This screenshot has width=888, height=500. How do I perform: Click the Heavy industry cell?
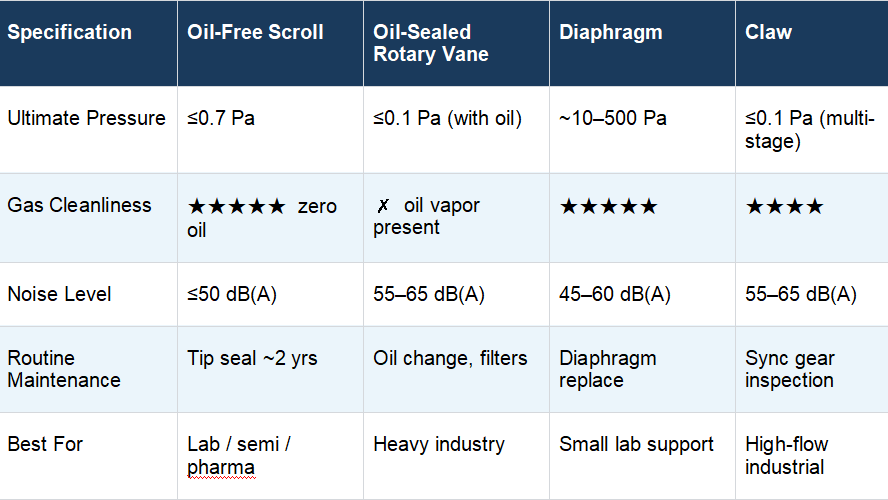(x=456, y=456)
